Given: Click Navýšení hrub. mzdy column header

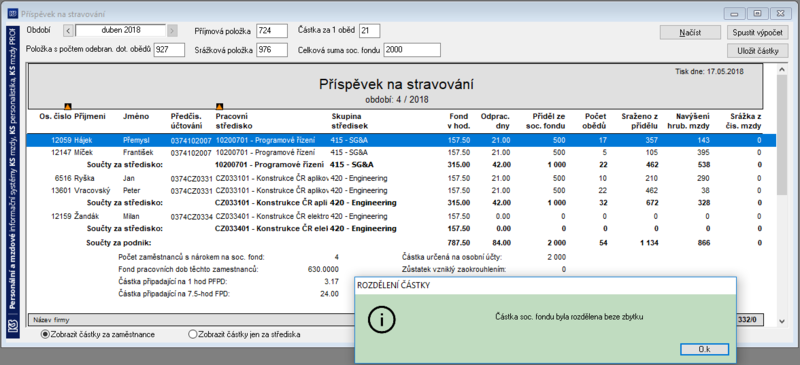Looking at the screenshot, I should pos(689,121).
